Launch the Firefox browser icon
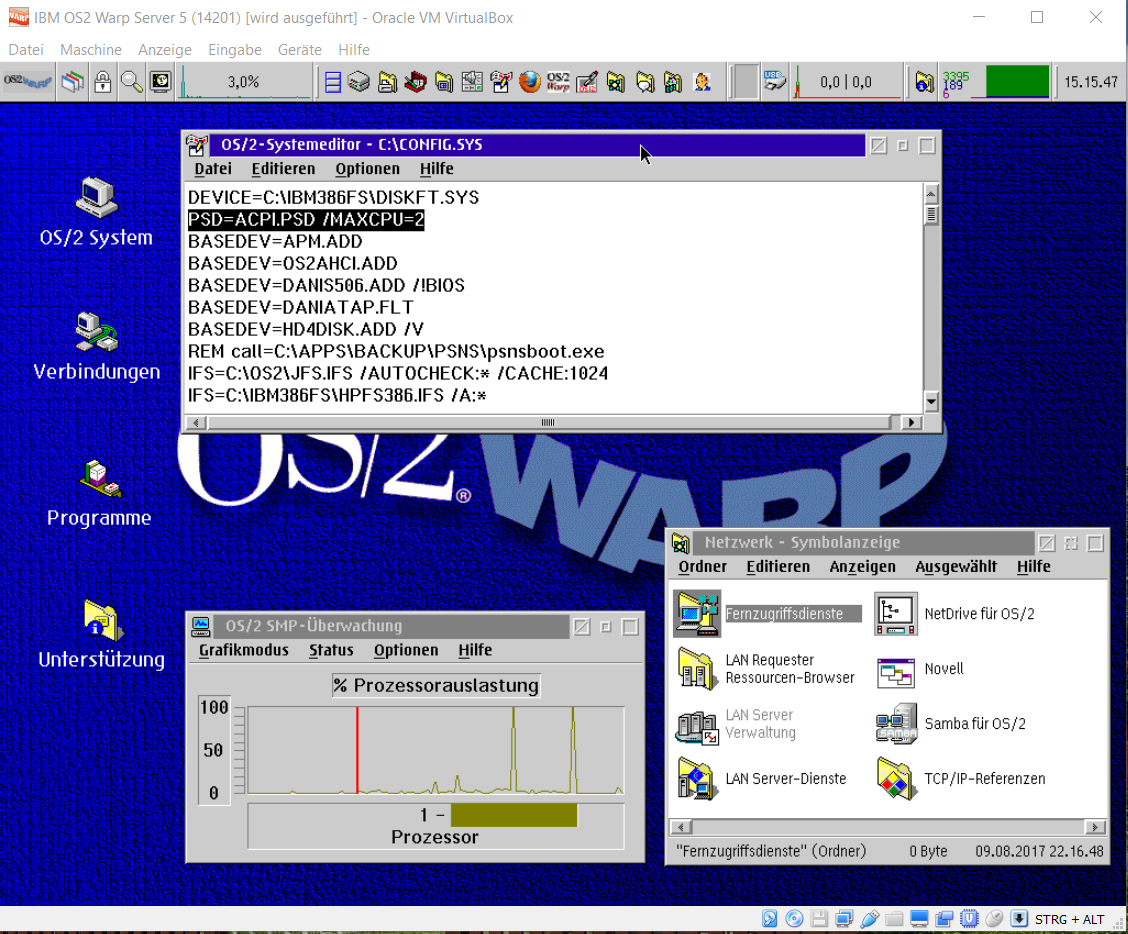Viewport: 1128px width, 934px height. [529, 82]
